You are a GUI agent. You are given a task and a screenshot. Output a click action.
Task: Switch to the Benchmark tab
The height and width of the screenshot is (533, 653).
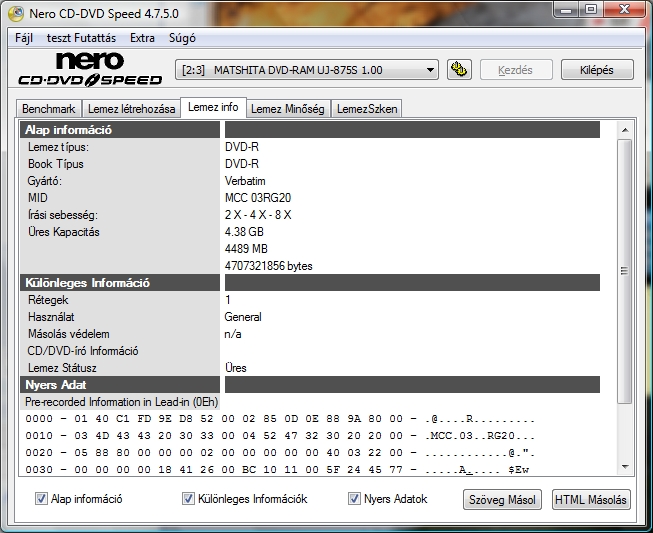49,109
